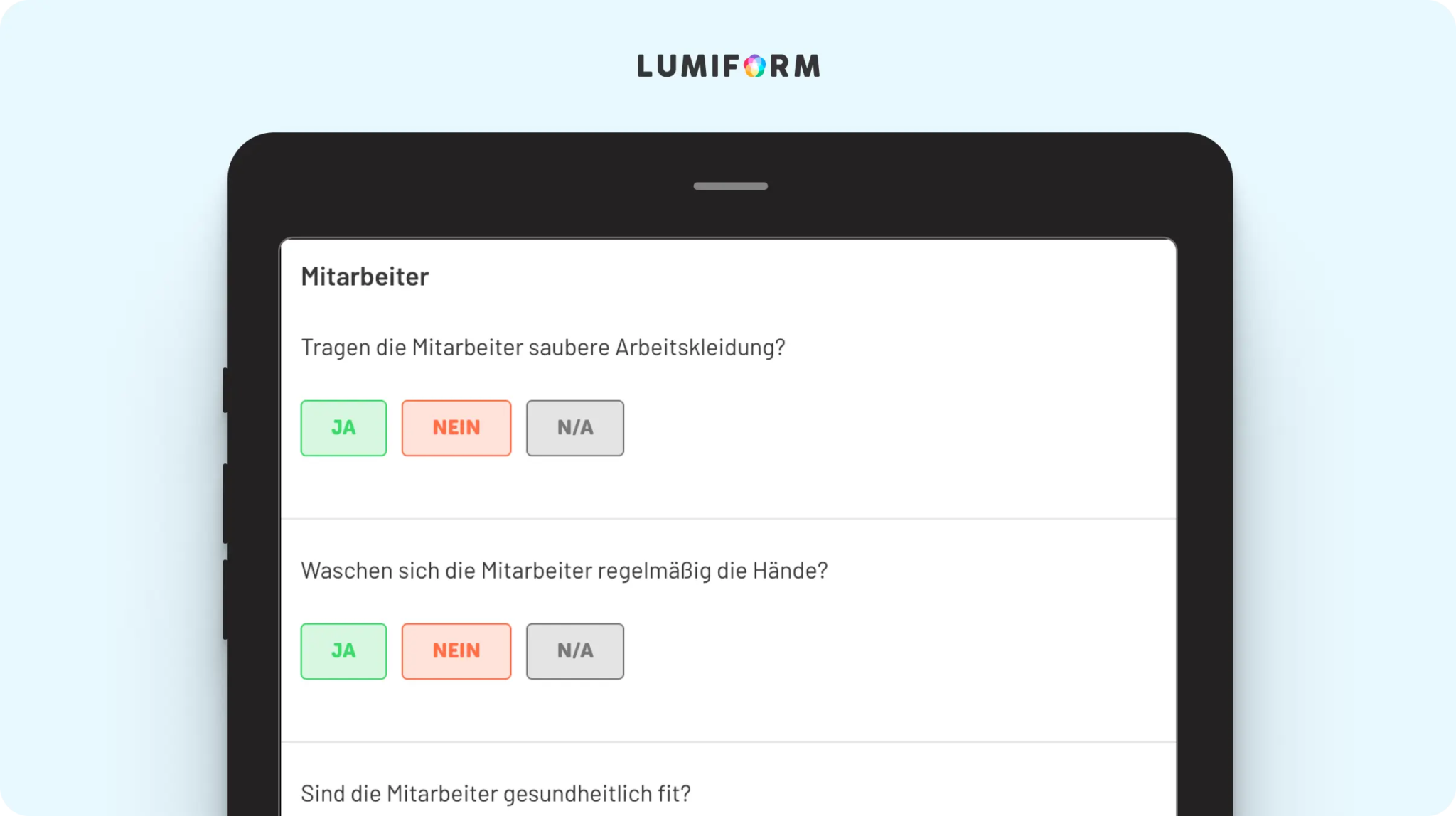The image size is (1456, 816).
Task: Click the tablet's upper side button
Action: (225, 390)
